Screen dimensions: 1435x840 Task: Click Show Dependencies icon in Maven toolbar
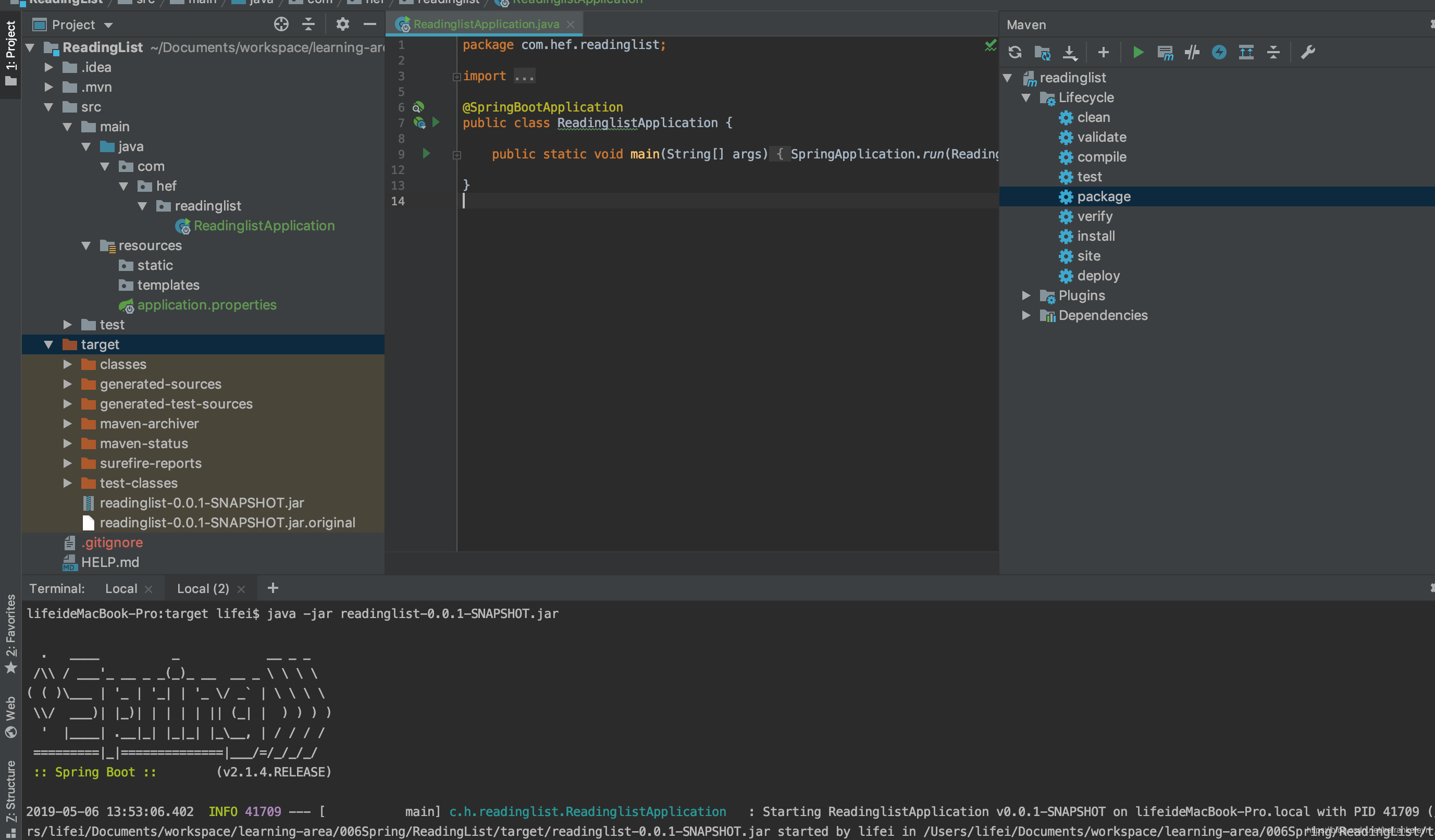tap(1246, 53)
